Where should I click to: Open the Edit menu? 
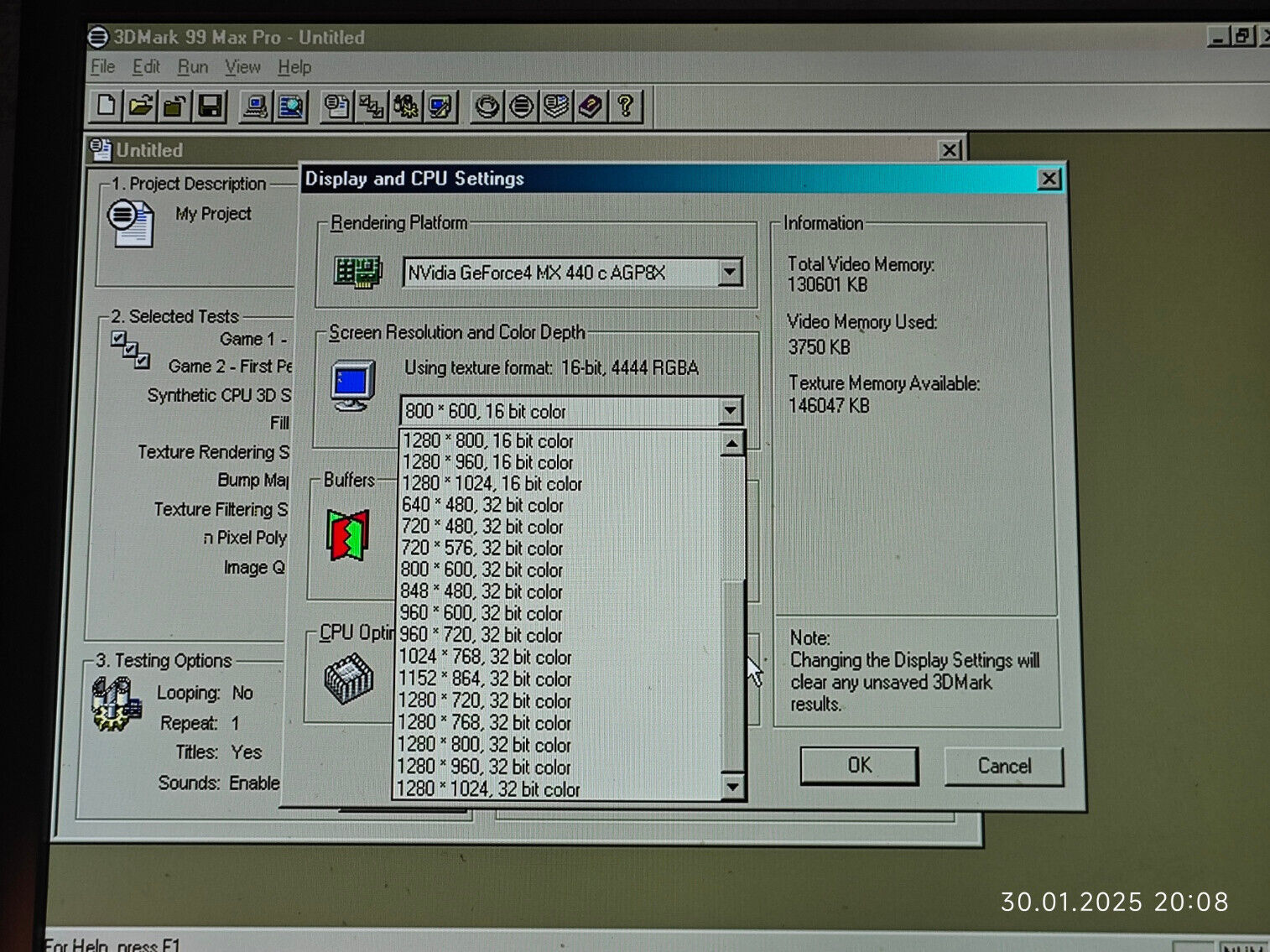pos(146,66)
